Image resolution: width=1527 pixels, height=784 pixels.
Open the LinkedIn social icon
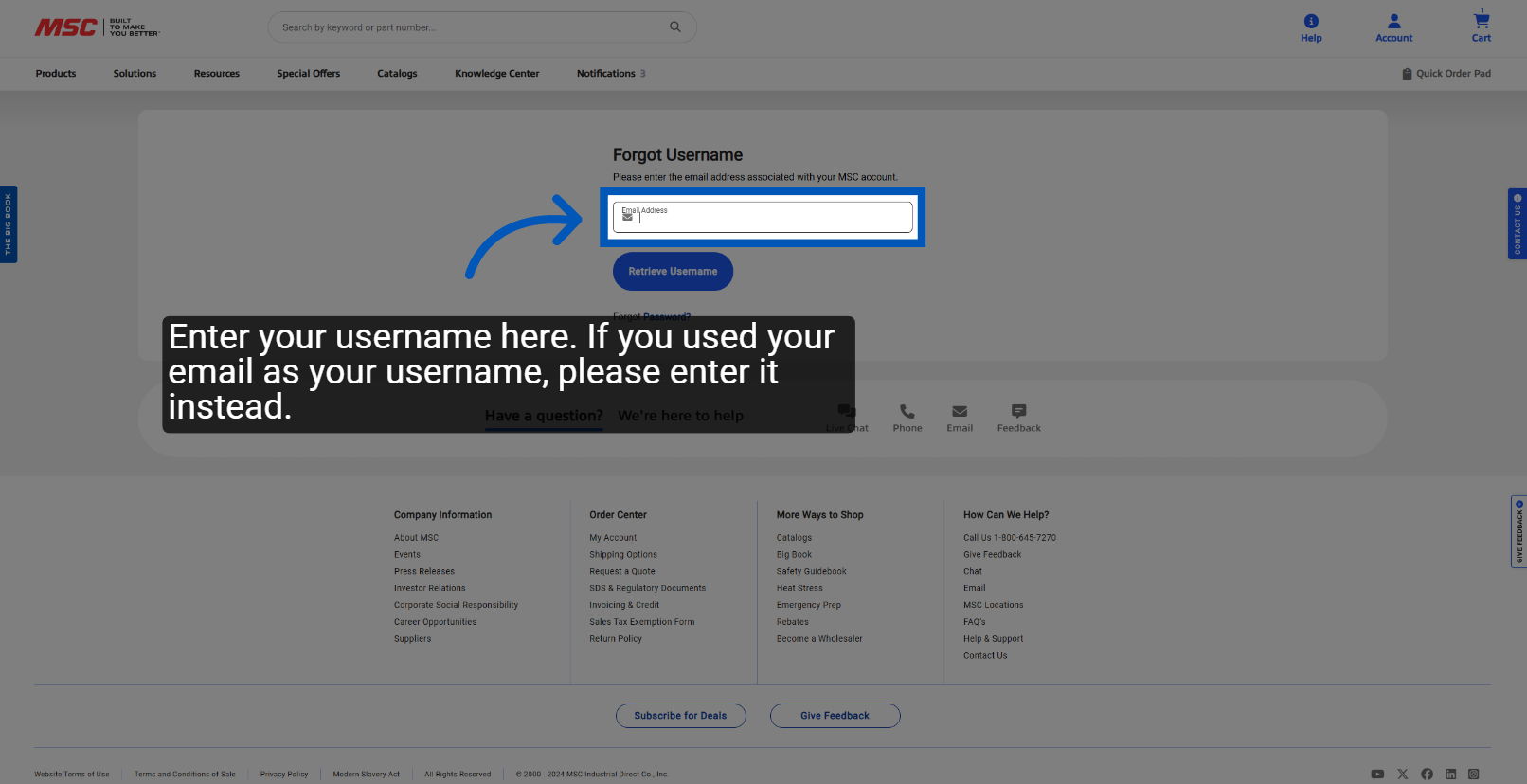[x=1450, y=775]
